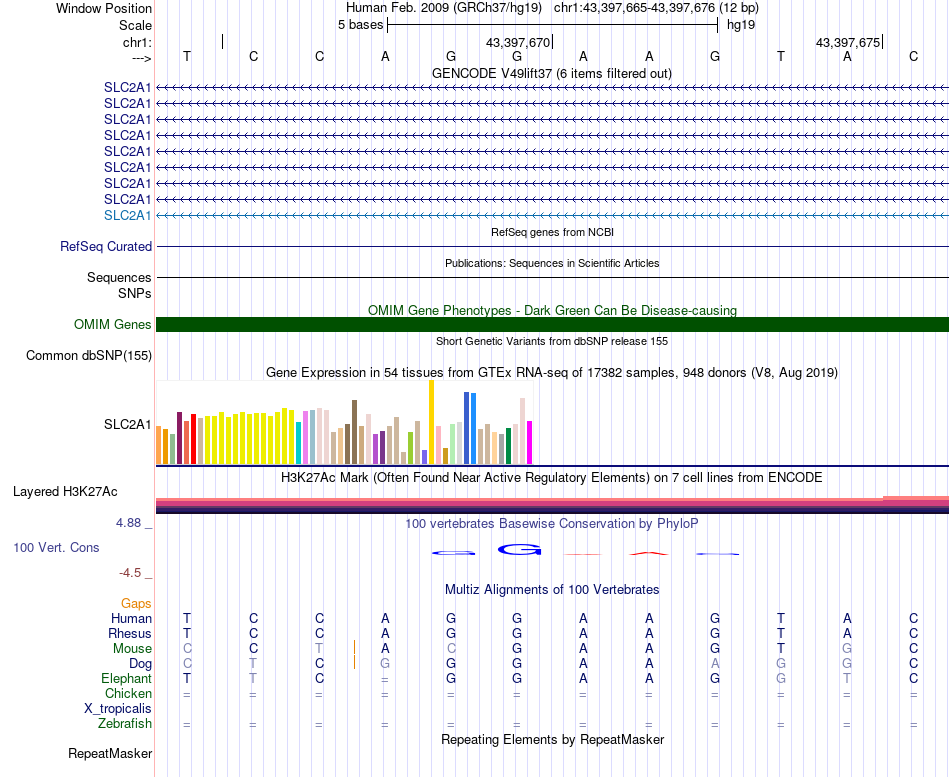This screenshot has height=777, width=950.
Task: Click the hg19 label beside the scale bar
Action: (741, 25)
